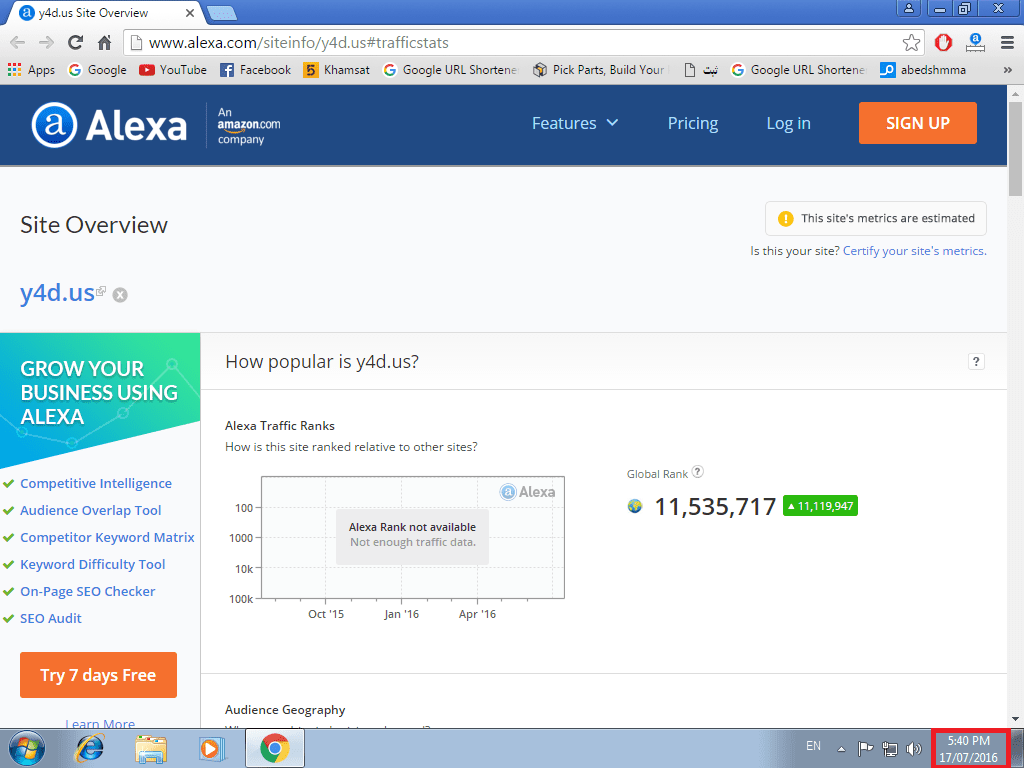The image size is (1024, 768).
Task: Reload the current page
Action: [76, 43]
